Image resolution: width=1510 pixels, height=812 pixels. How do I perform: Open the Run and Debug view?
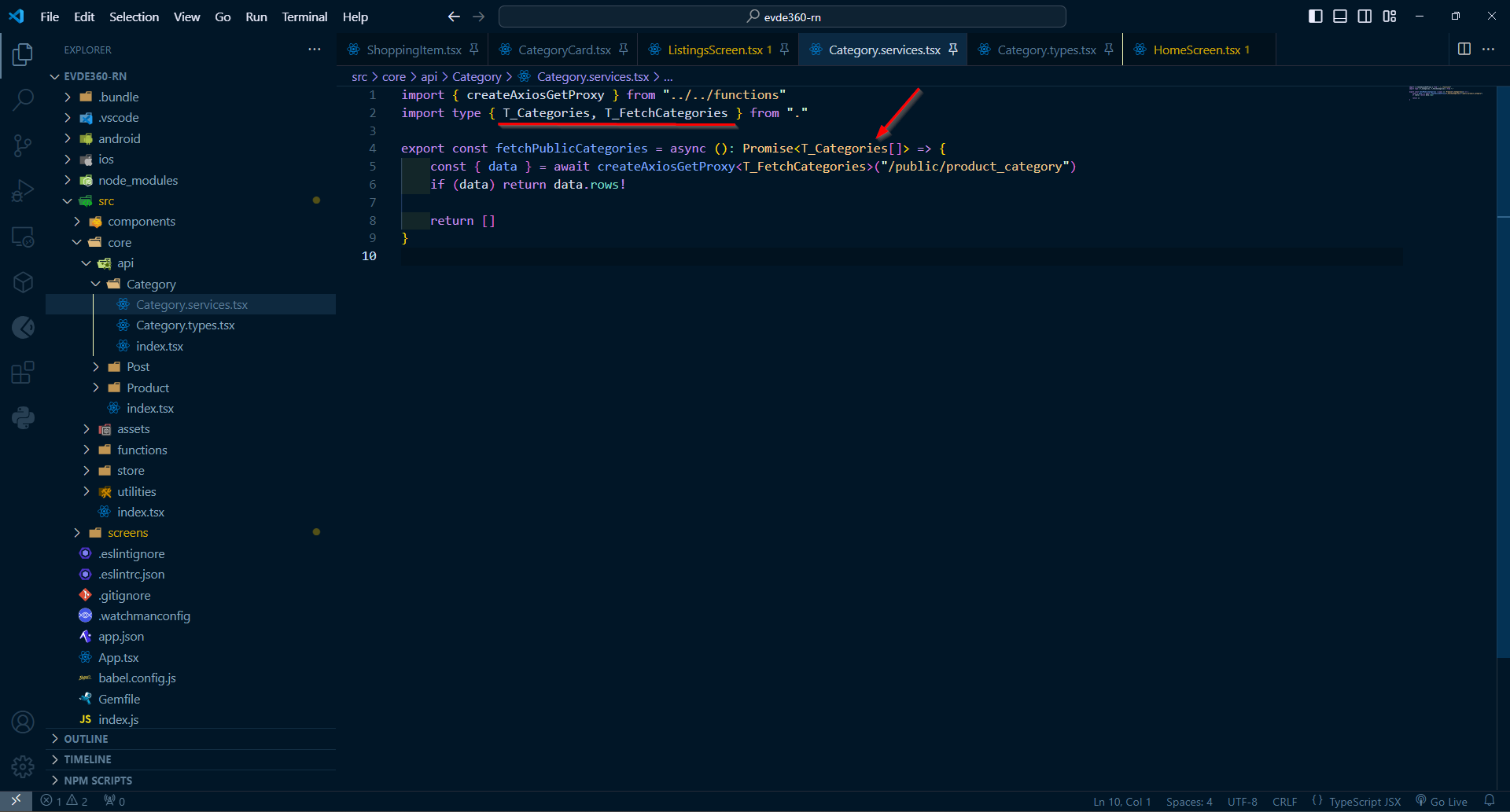23,191
